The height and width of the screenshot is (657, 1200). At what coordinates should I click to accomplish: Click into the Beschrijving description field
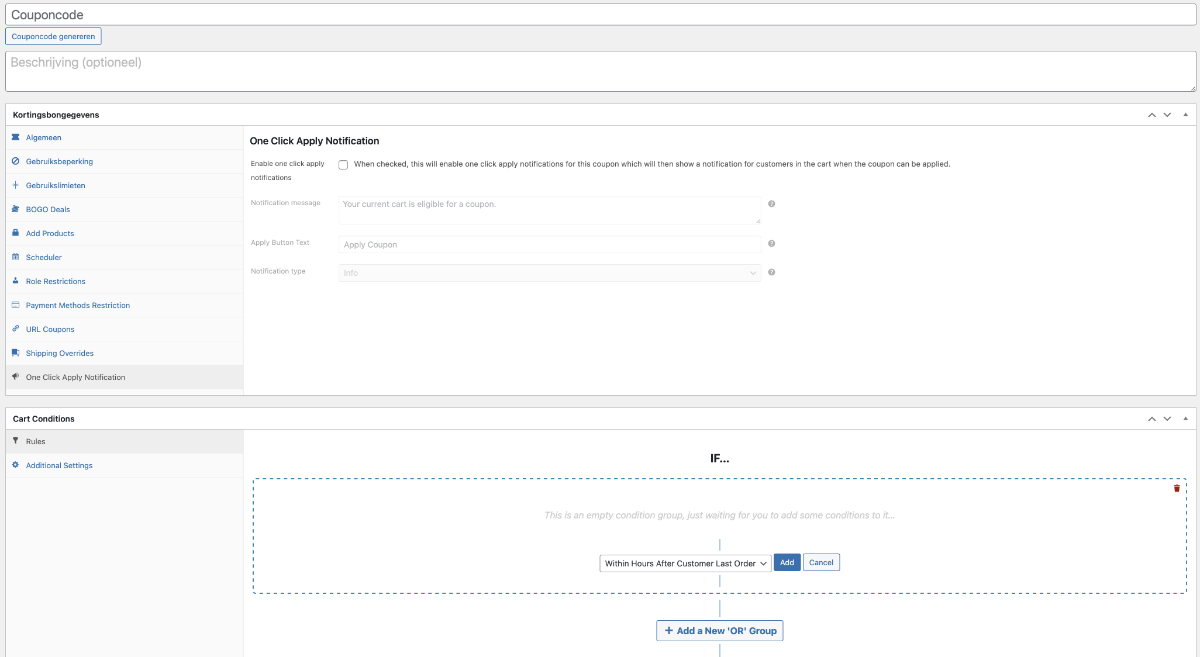coord(600,71)
